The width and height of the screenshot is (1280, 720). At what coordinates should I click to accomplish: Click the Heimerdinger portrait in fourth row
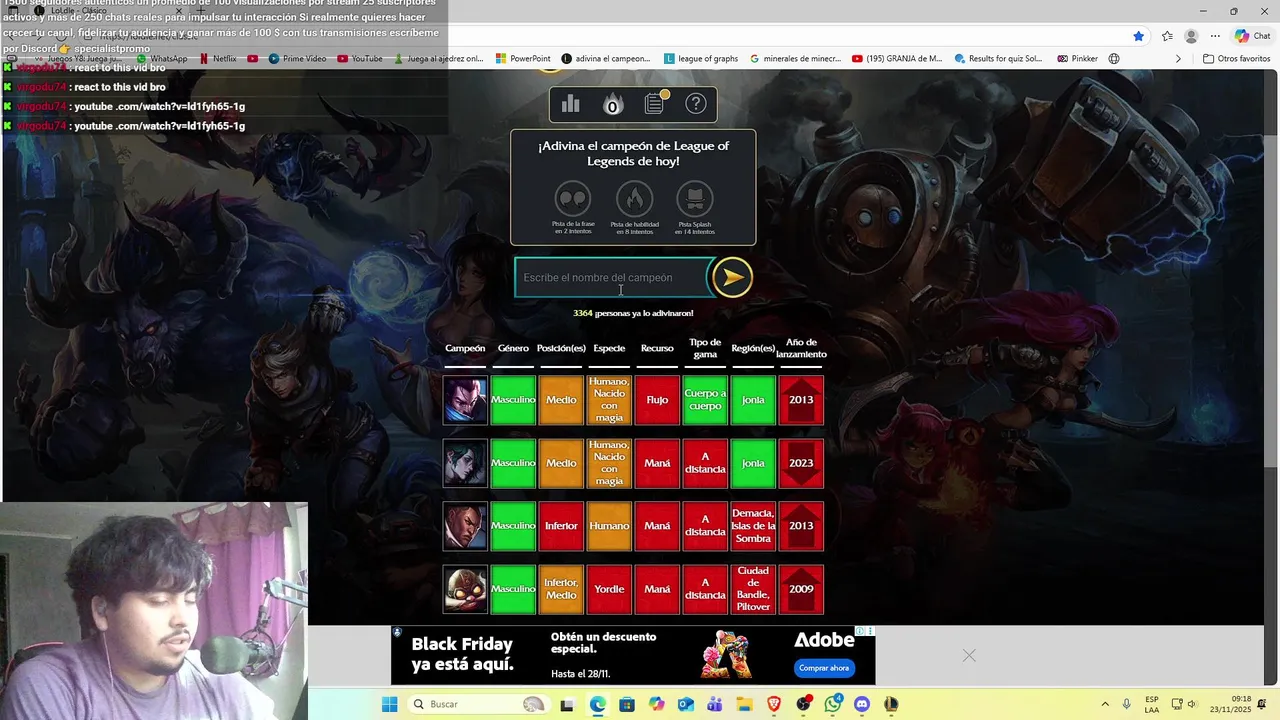(465, 589)
